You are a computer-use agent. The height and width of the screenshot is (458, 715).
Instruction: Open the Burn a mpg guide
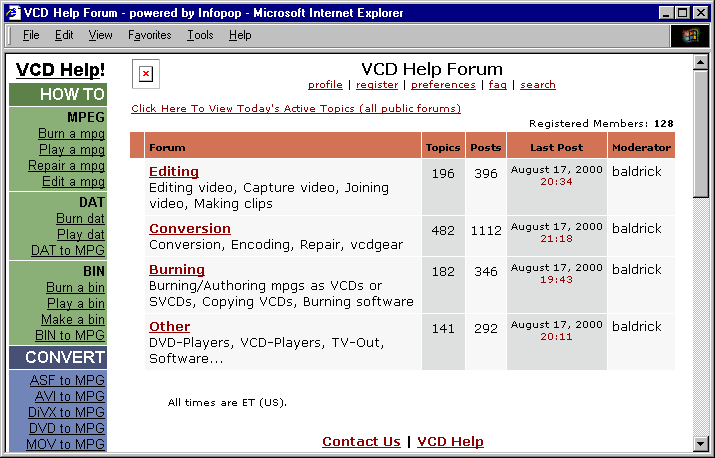tap(72, 133)
